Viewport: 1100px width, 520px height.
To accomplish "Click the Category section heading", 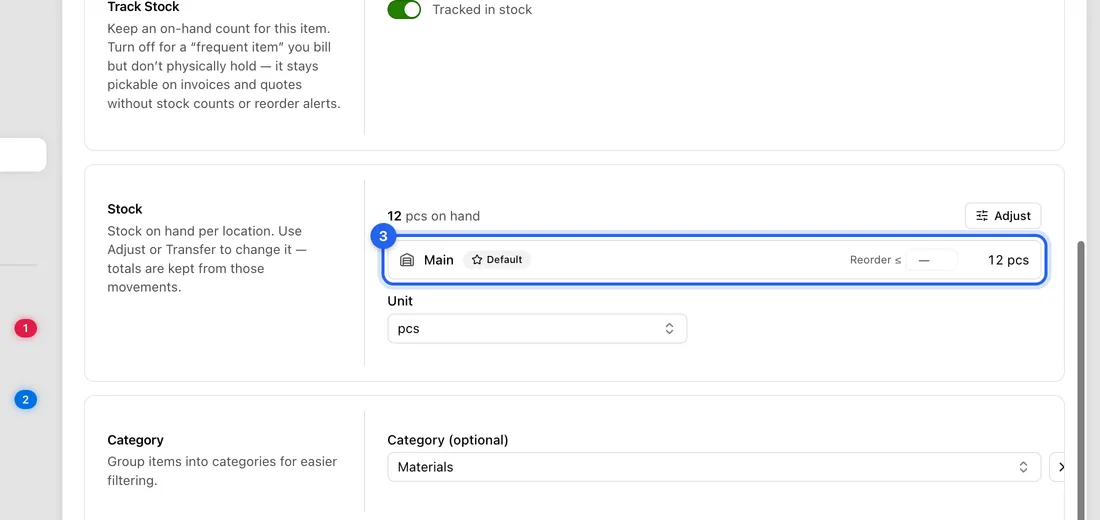I will [x=135, y=440].
